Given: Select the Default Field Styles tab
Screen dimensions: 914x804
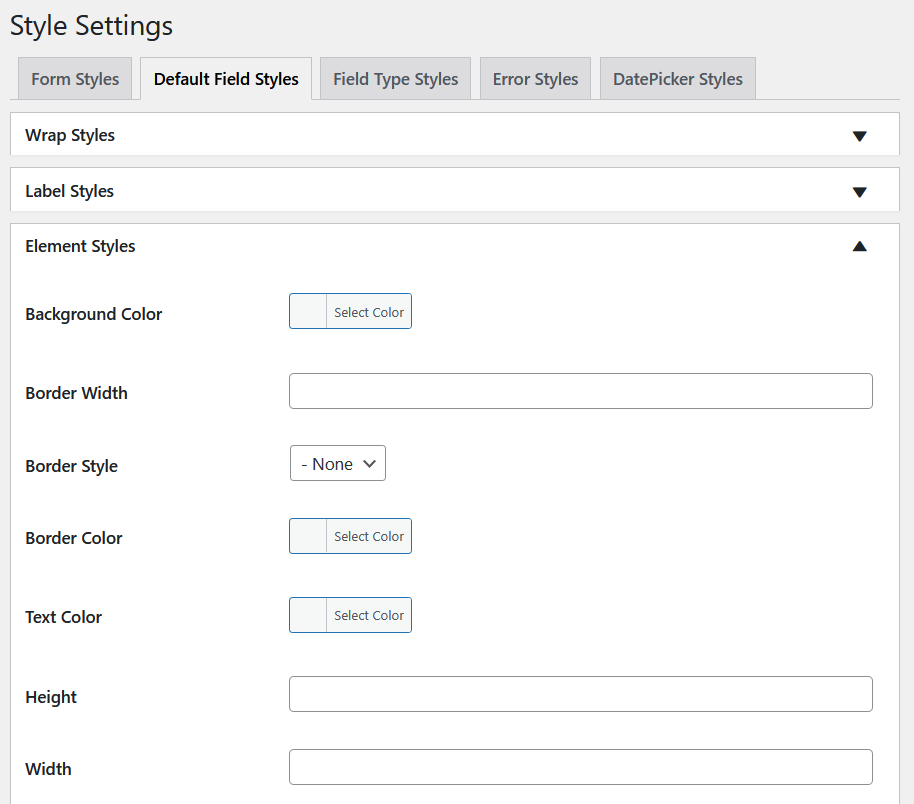Looking at the screenshot, I should (226, 78).
